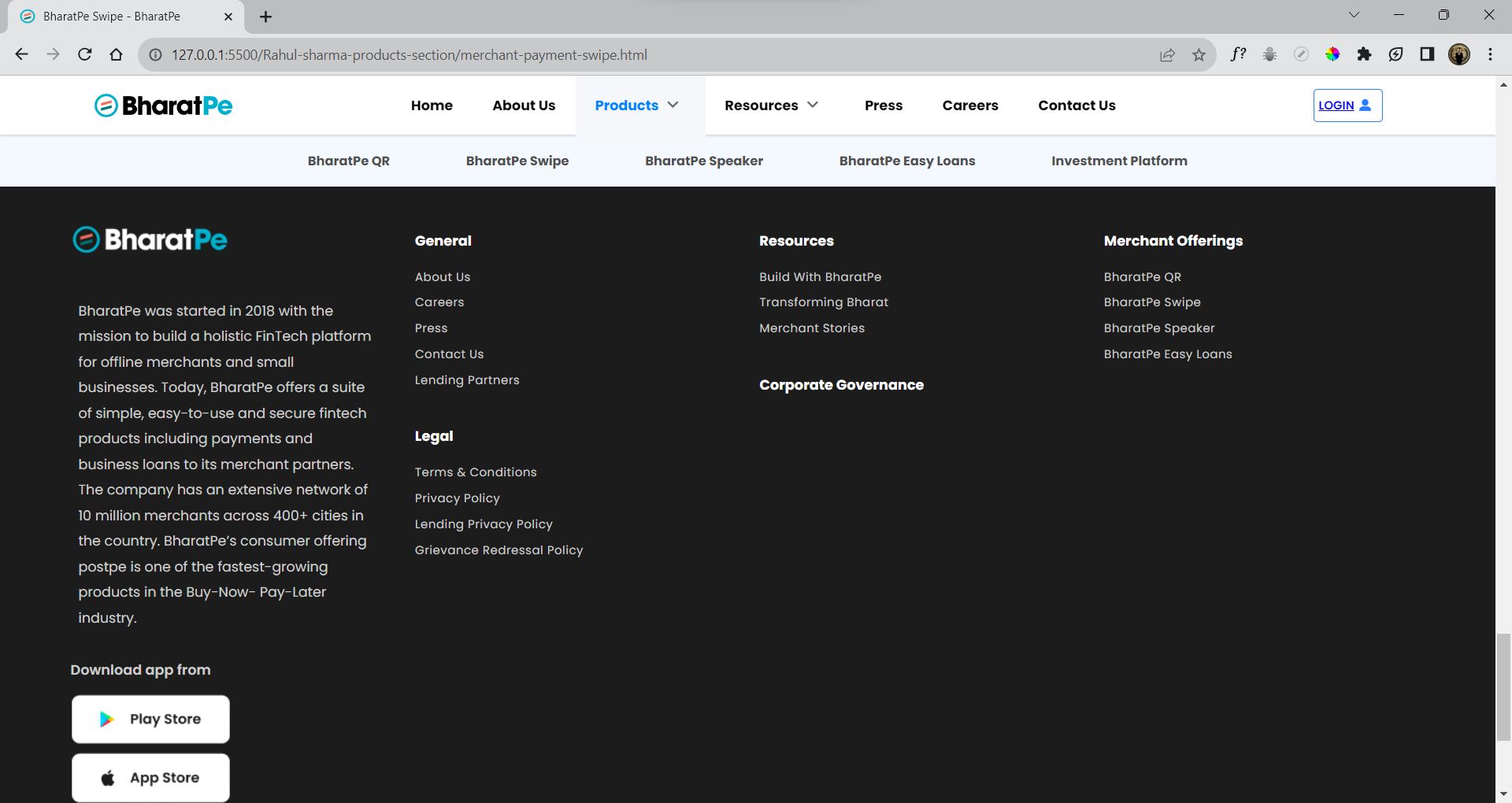
Task: Close the BharatPe Swipe tab
Action: point(228,17)
